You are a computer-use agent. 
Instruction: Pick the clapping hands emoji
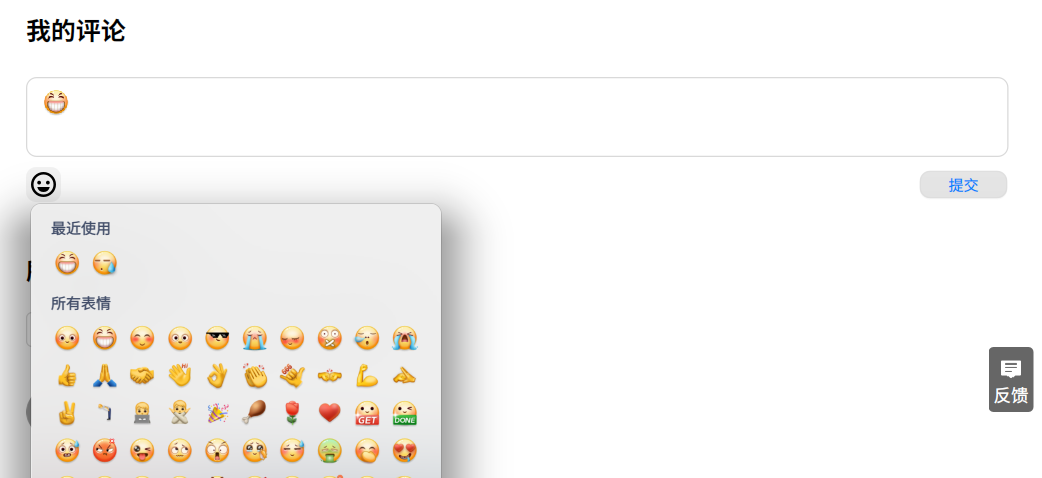tap(255, 376)
